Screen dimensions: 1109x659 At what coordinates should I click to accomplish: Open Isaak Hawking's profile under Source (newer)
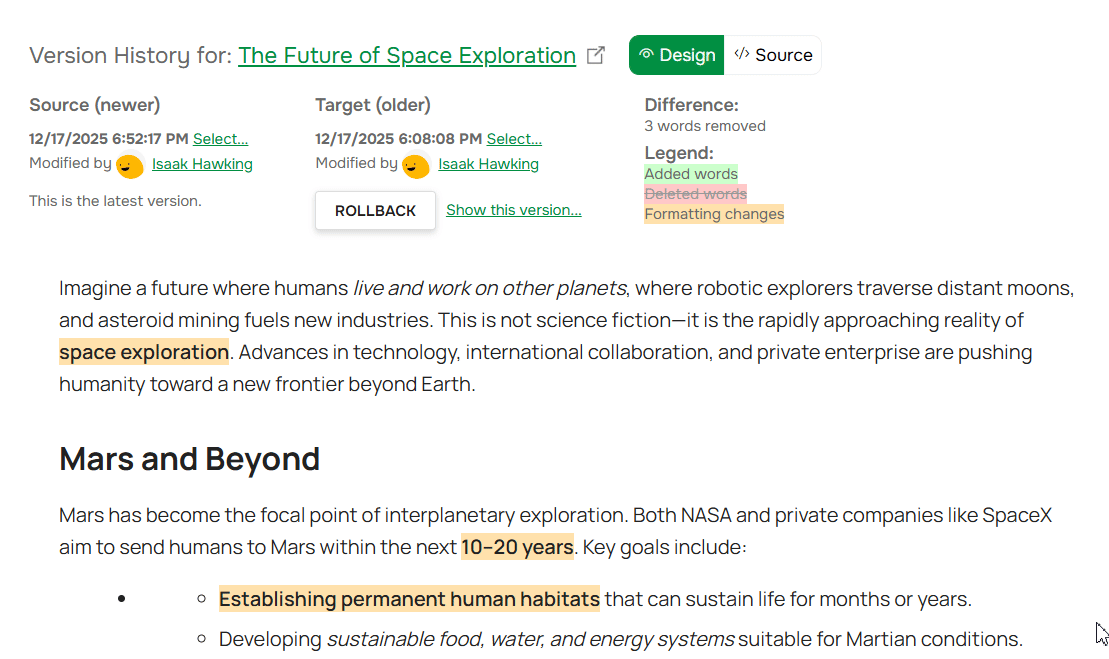click(202, 164)
